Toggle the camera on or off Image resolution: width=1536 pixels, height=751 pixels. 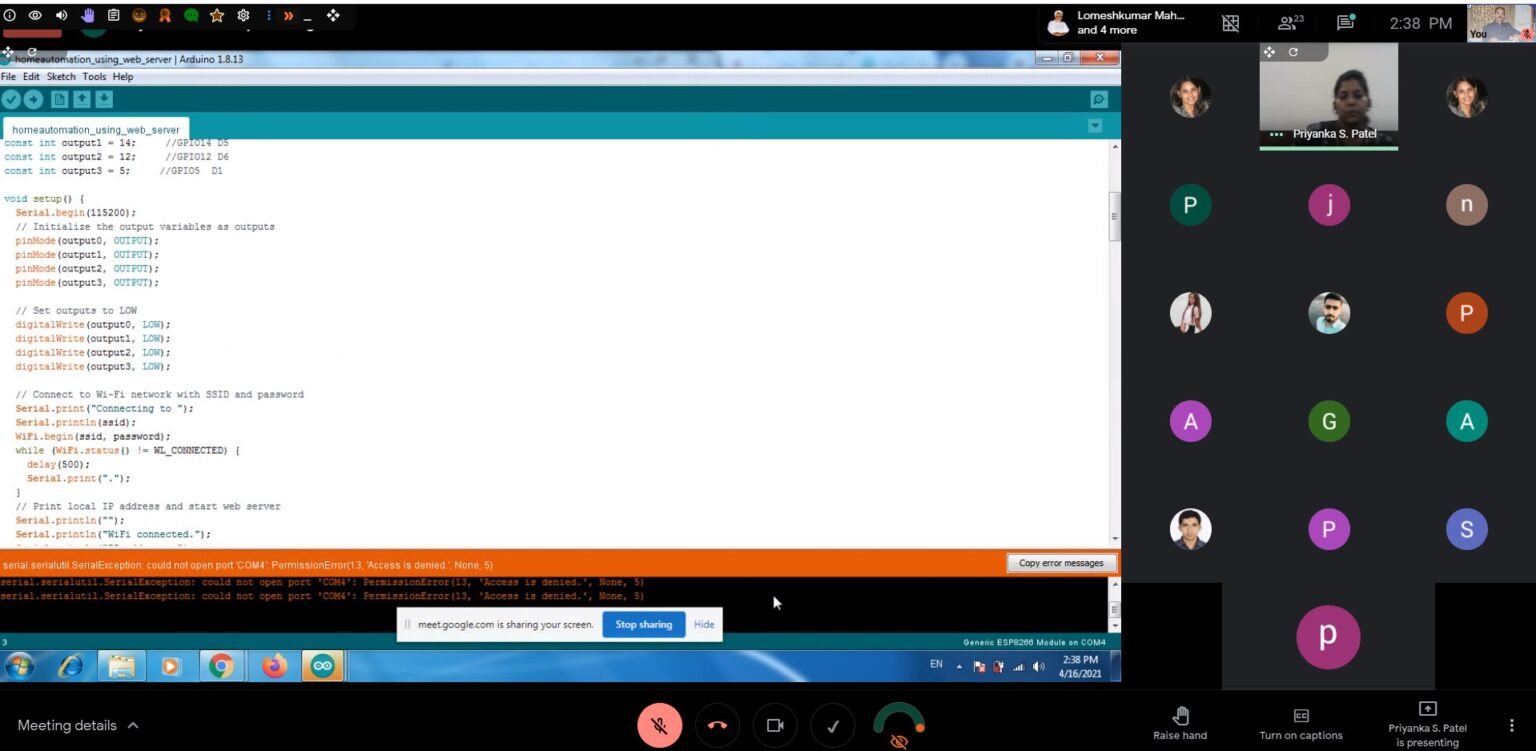[774, 726]
